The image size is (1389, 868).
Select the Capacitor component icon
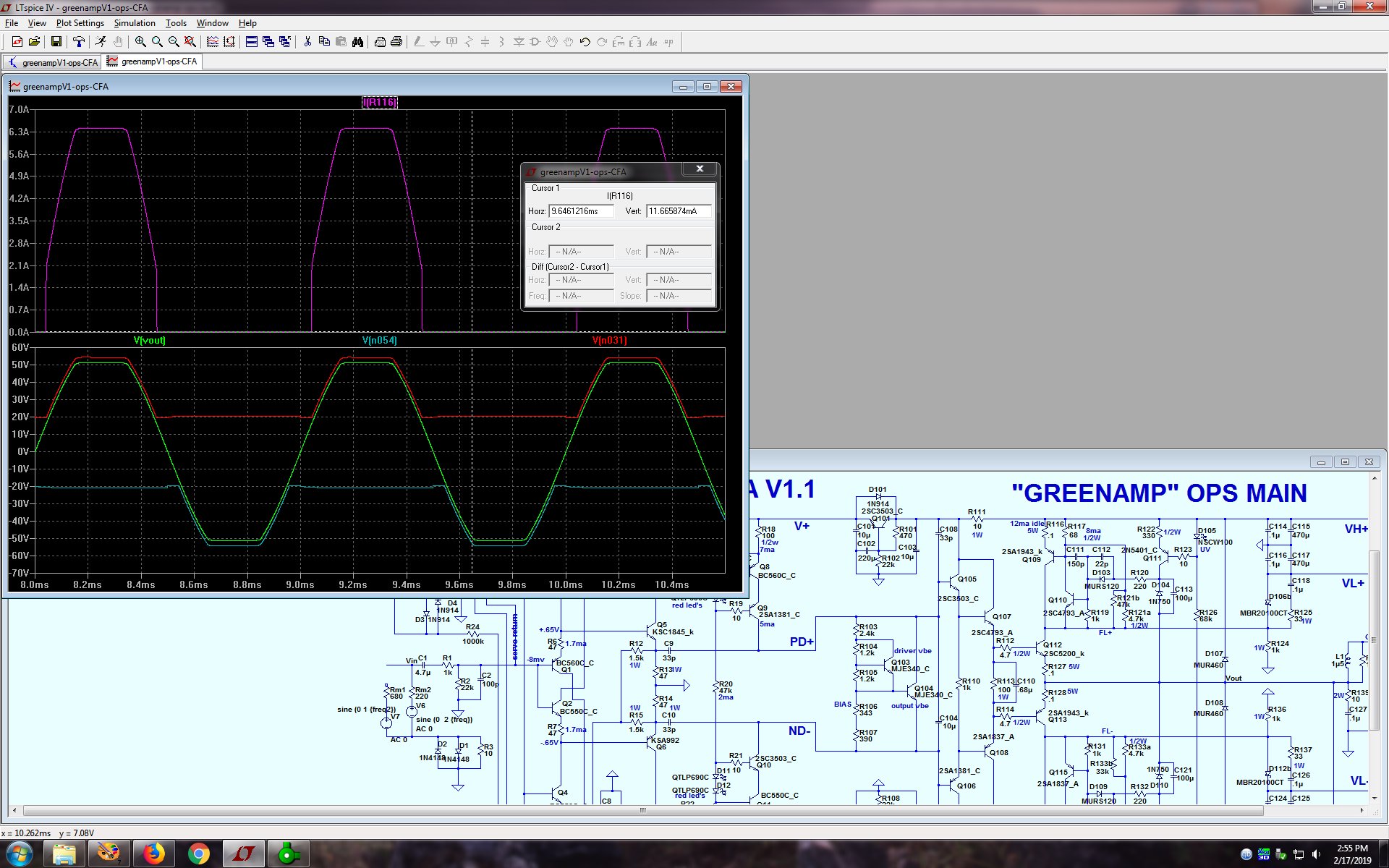pos(485,42)
